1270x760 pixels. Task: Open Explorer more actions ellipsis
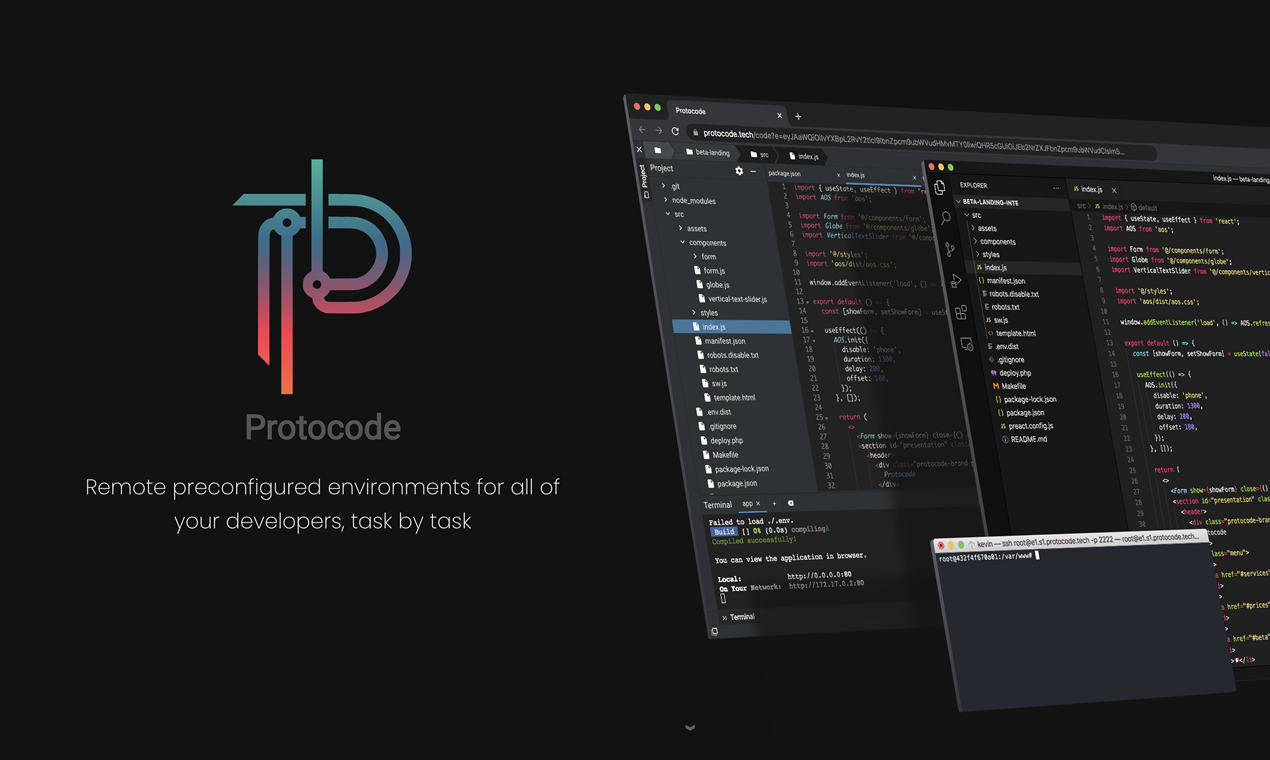click(1056, 188)
